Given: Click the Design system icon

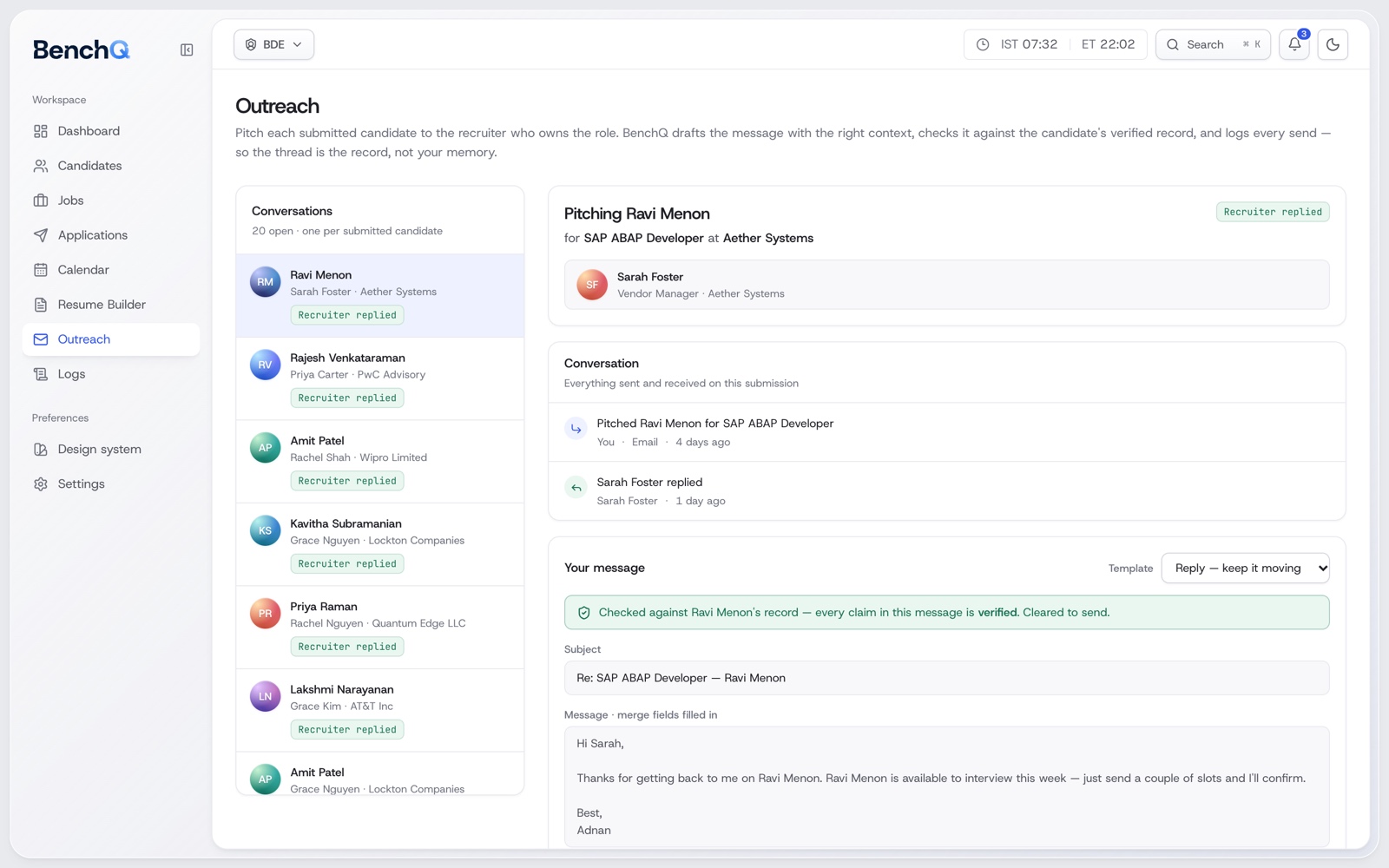Looking at the screenshot, I should coord(41,450).
